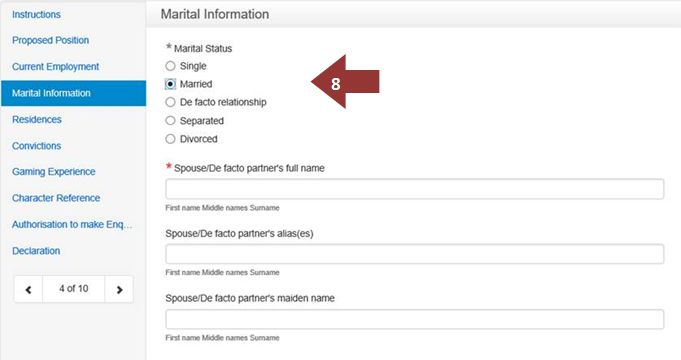Go to previous page arrow
The width and height of the screenshot is (681, 360).
[x=28, y=289]
